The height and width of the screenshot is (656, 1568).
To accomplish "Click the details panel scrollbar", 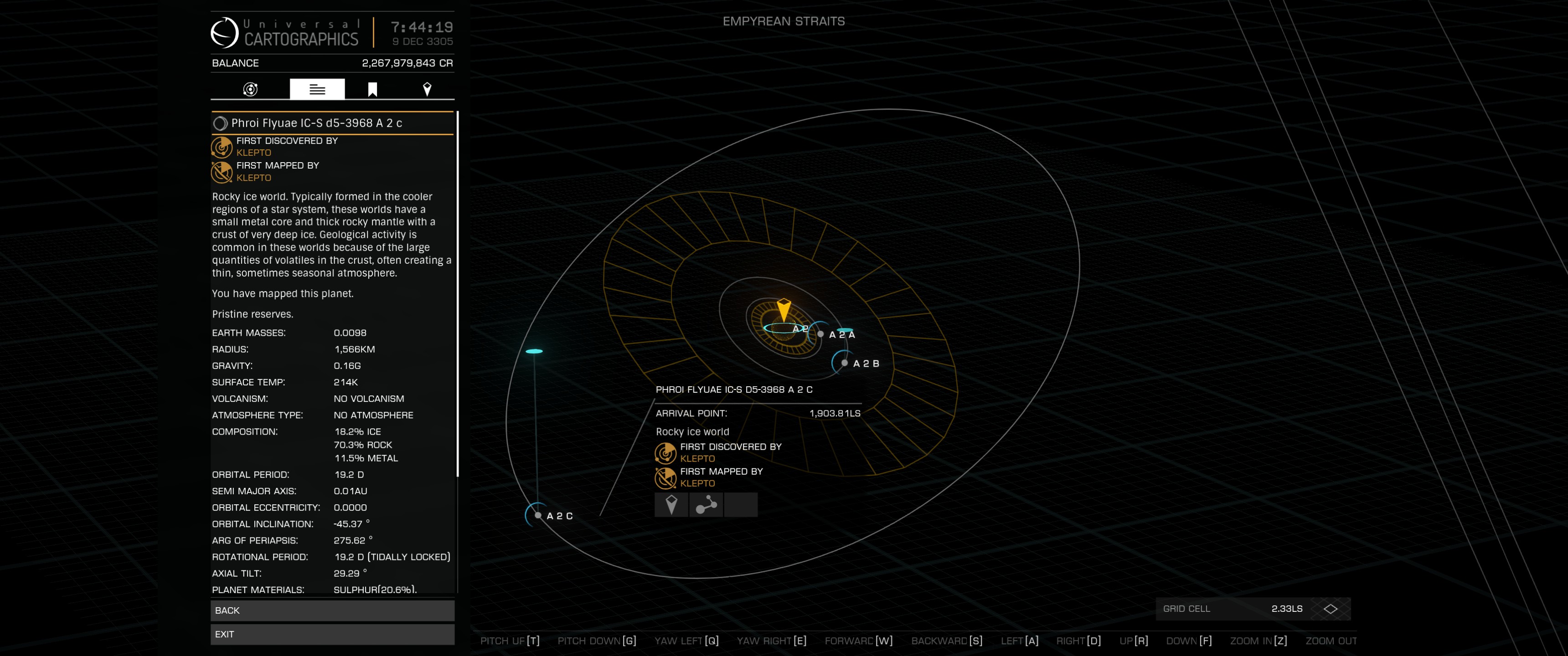I will click(x=457, y=294).
